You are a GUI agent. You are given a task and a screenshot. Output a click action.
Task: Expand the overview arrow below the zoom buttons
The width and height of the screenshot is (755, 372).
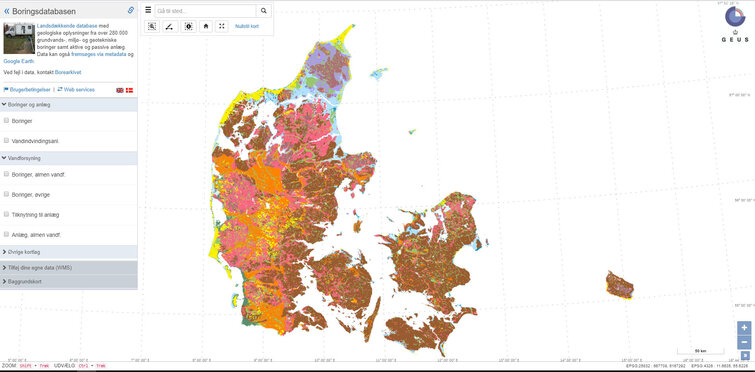746,356
